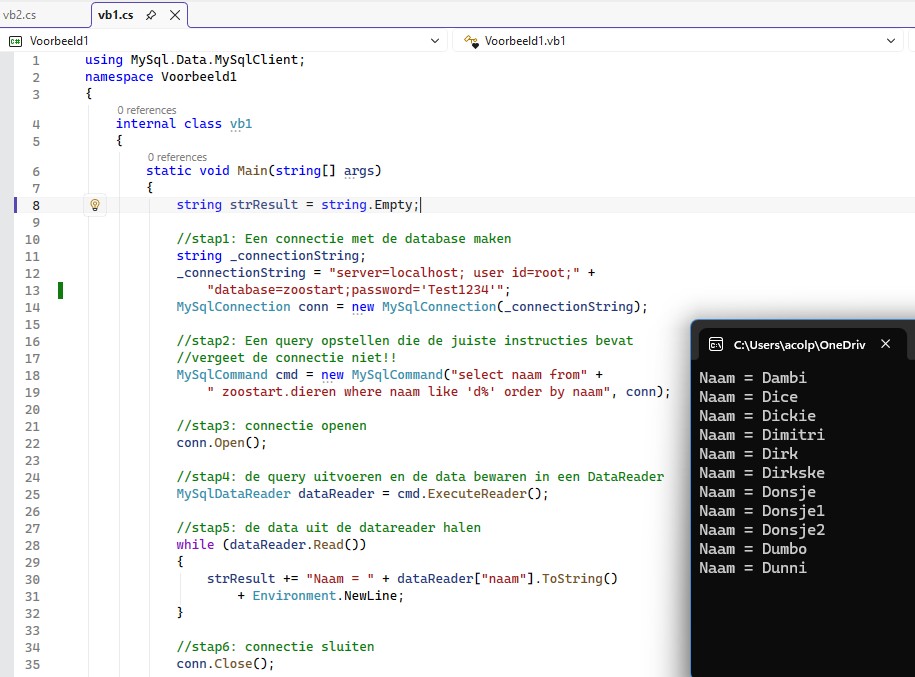Viewport: 915px width, 677px height.
Task: Click 'namespace' keyword on line 2
Action: click(x=119, y=76)
